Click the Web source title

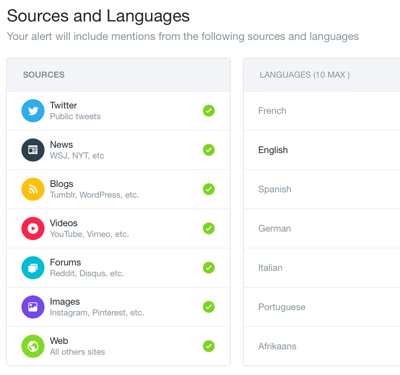[59, 341]
